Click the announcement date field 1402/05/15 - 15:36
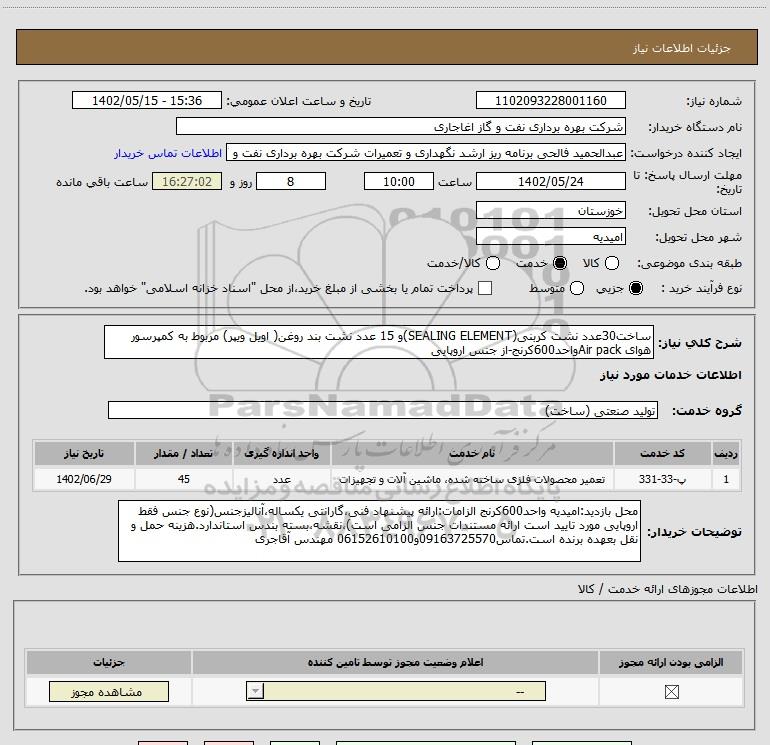Image resolution: width=770 pixels, height=745 pixels. (x=147, y=100)
